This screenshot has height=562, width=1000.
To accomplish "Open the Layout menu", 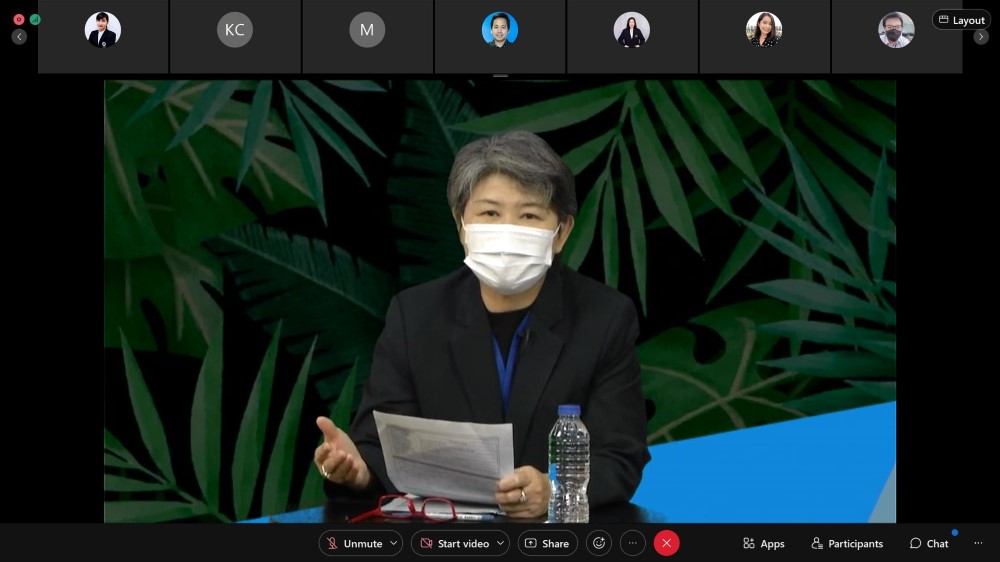I will pyautogui.click(x=961, y=20).
